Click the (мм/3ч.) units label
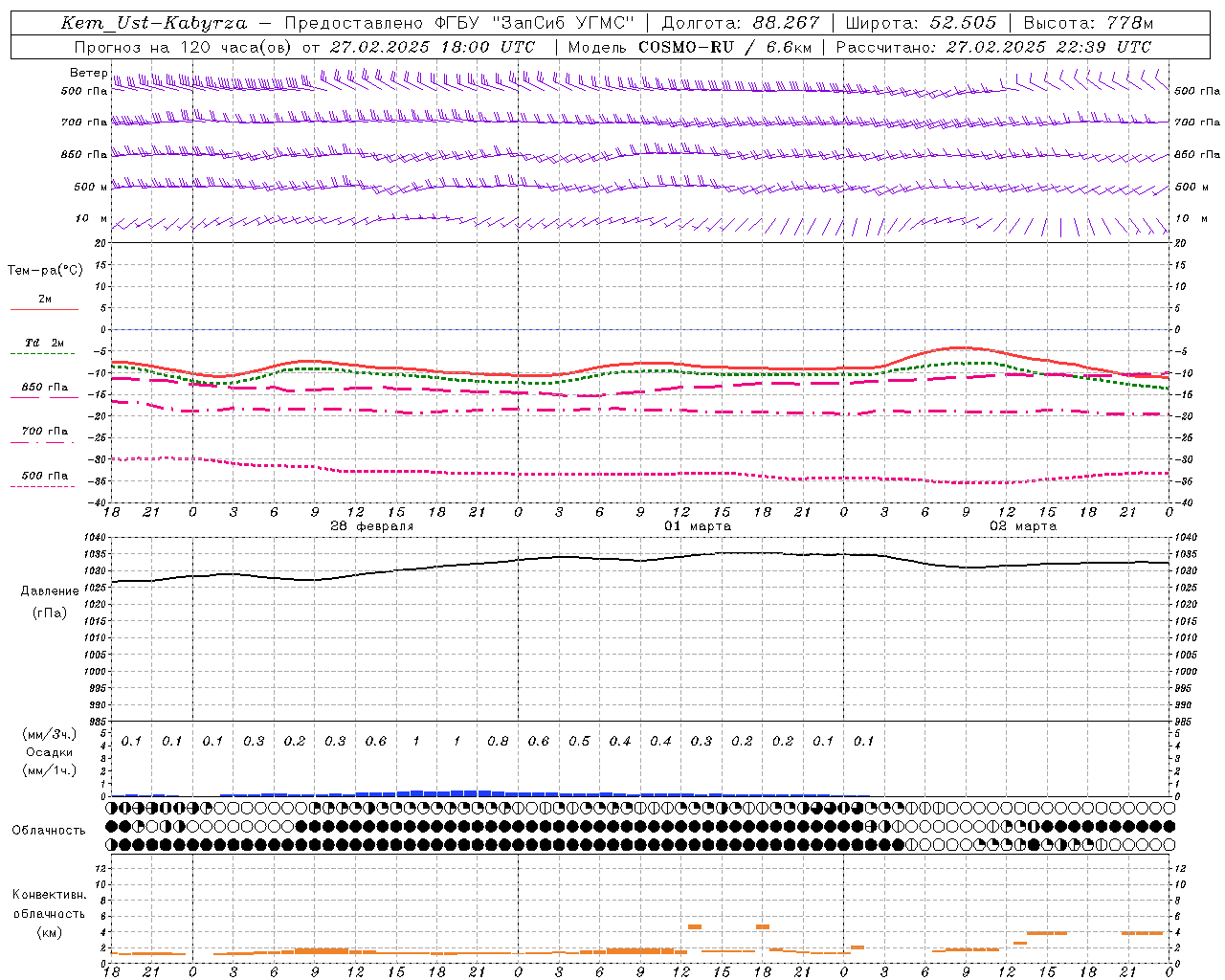Screen dimensions: 1225x980 [50, 734]
